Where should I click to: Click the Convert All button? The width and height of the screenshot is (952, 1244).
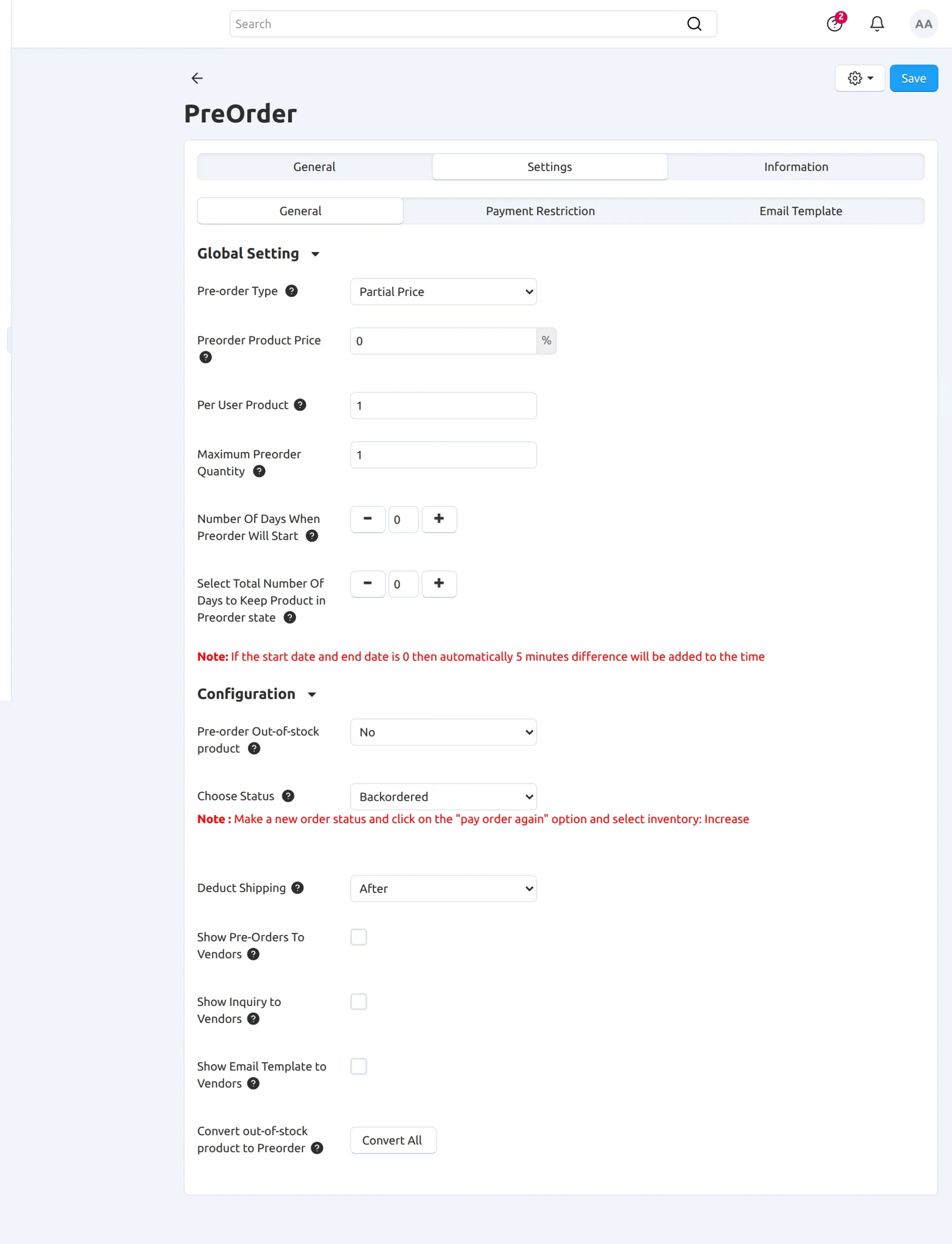tap(392, 1140)
